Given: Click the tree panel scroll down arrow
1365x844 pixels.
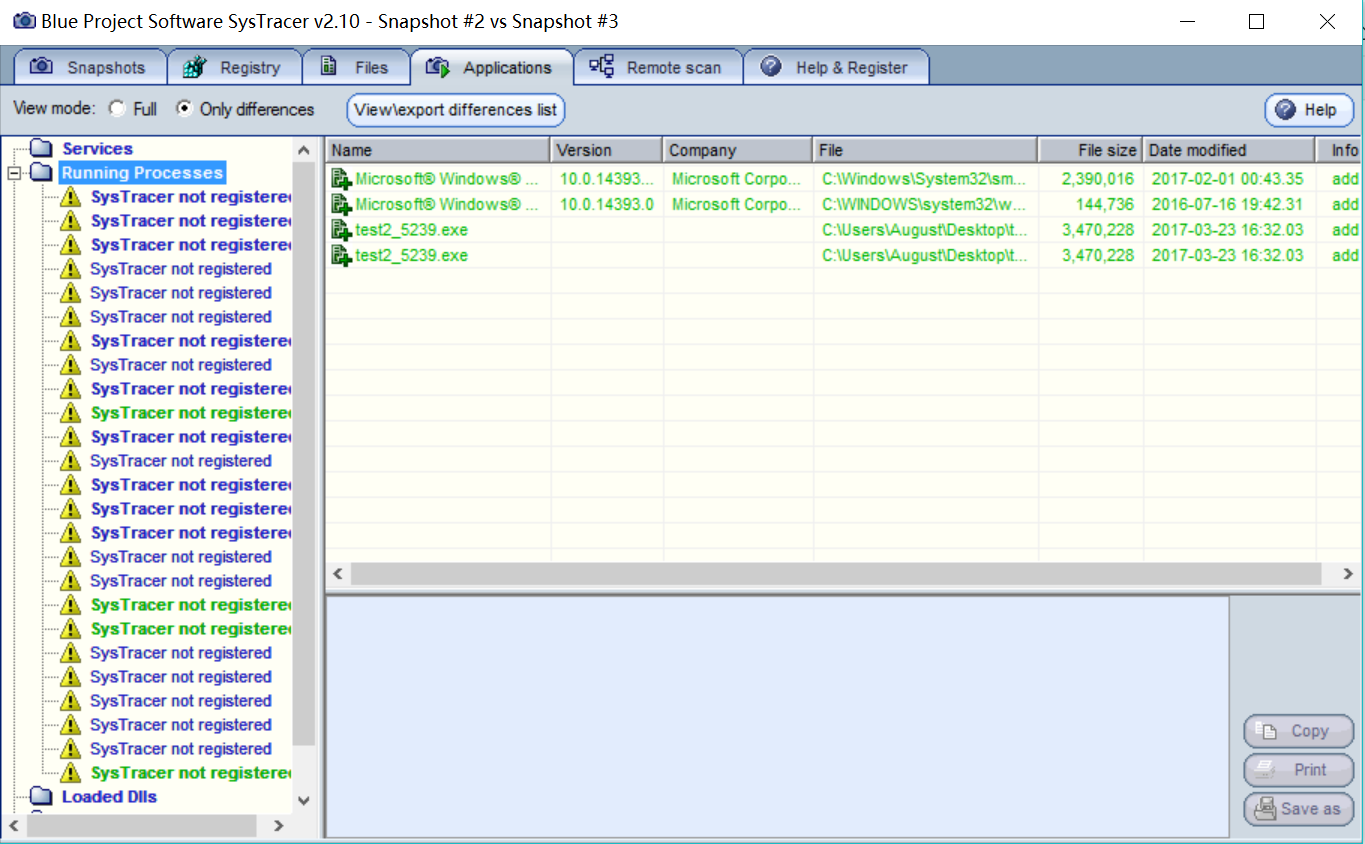Looking at the screenshot, I should (304, 800).
